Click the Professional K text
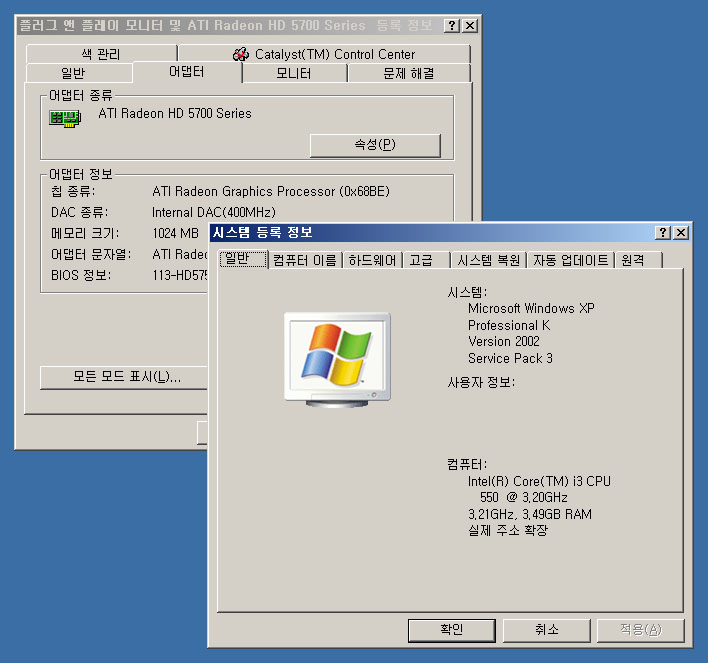The height and width of the screenshot is (663, 708). tap(509, 325)
